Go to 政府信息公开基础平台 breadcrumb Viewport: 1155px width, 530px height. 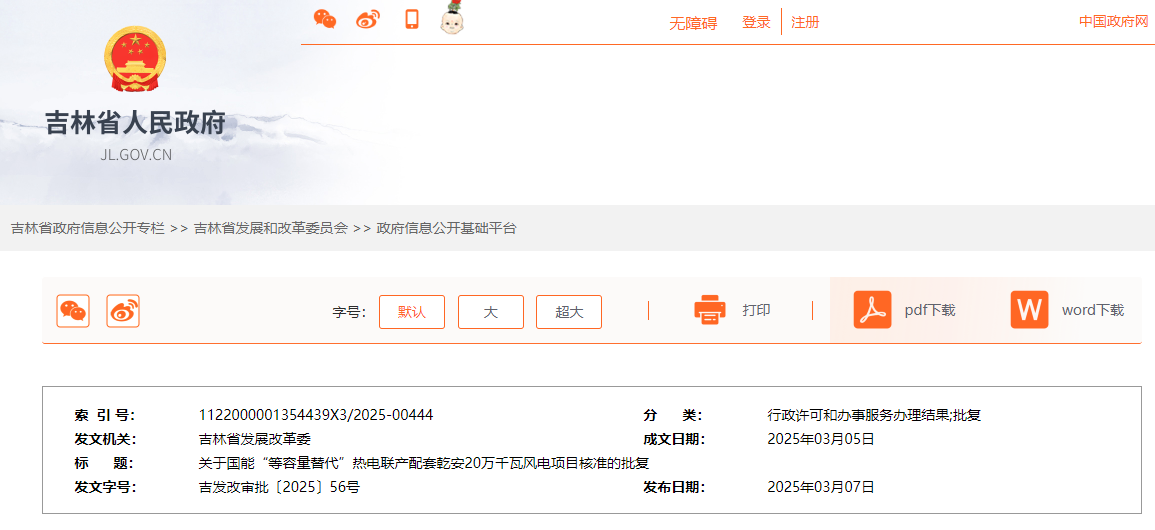(446, 228)
